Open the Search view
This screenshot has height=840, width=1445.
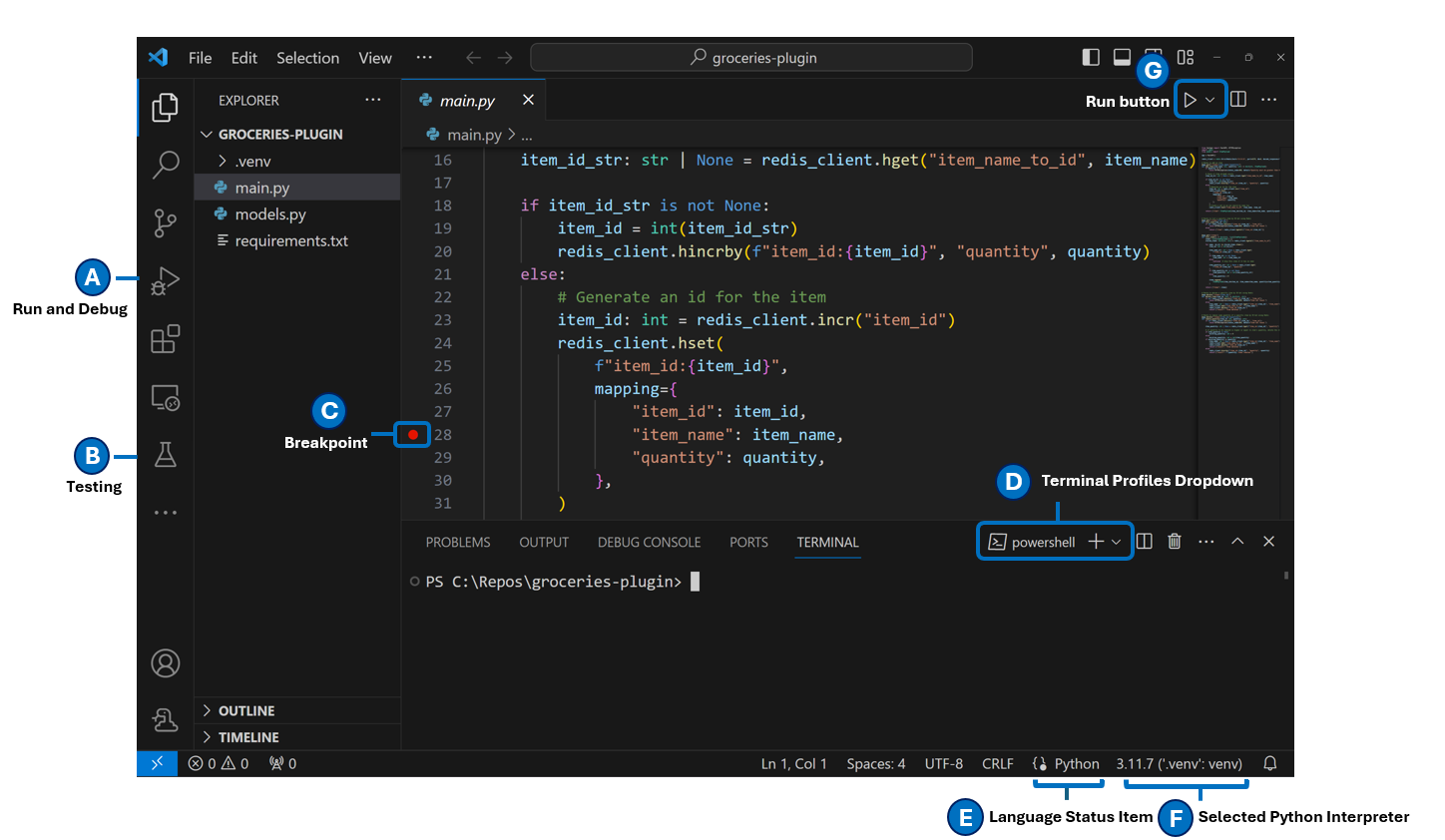pos(165,165)
